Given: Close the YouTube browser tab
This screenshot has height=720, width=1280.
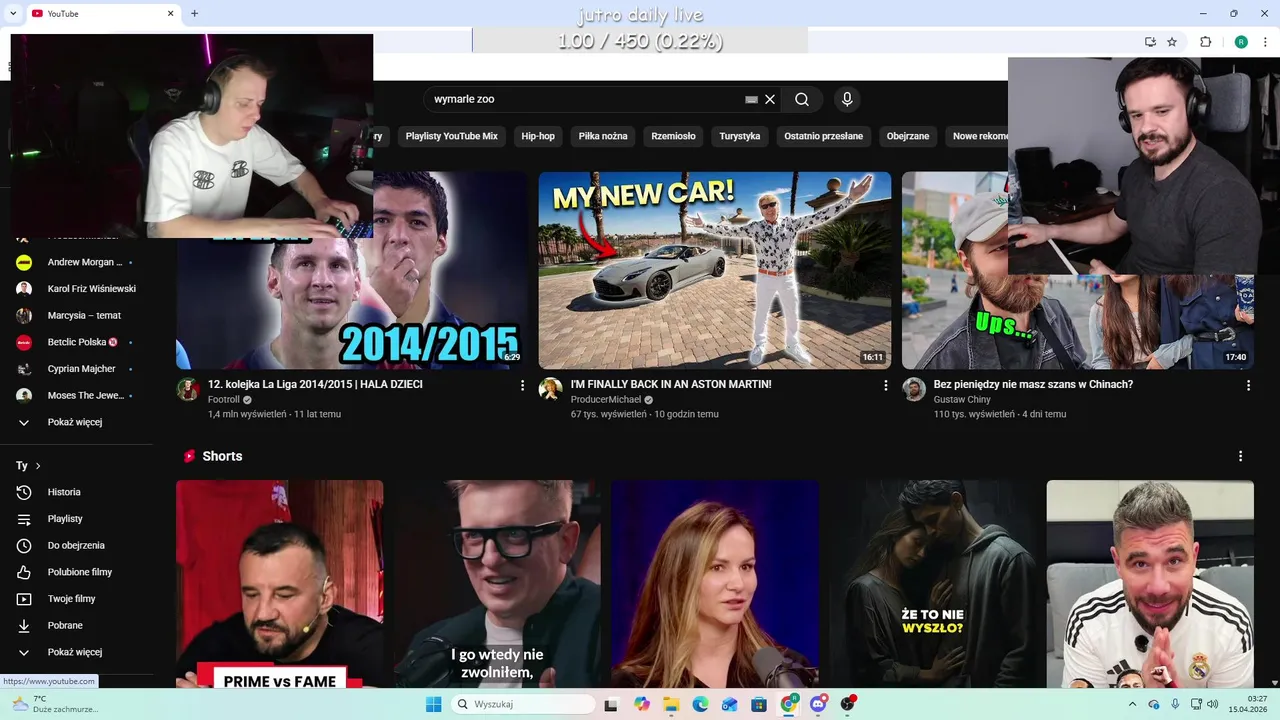Looking at the screenshot, I should (x=170, y=13).
